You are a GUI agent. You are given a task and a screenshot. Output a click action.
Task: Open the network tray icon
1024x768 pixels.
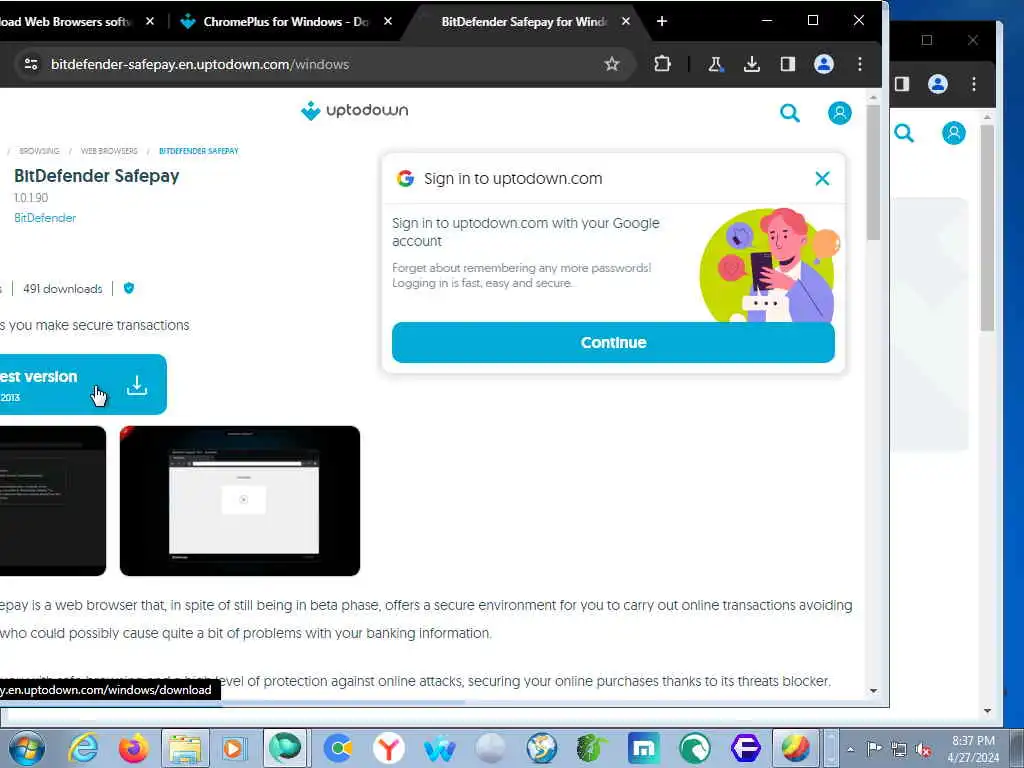pos(899,749)
